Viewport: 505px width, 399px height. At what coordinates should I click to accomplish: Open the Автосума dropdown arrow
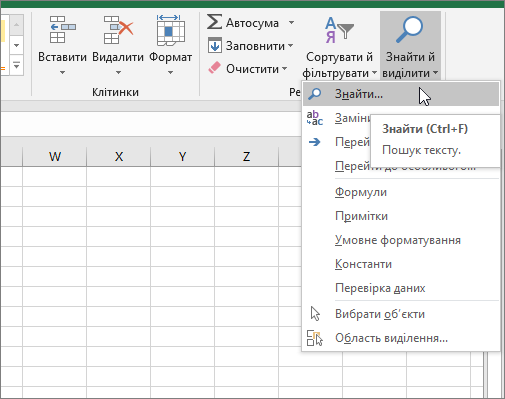[291, 23]
